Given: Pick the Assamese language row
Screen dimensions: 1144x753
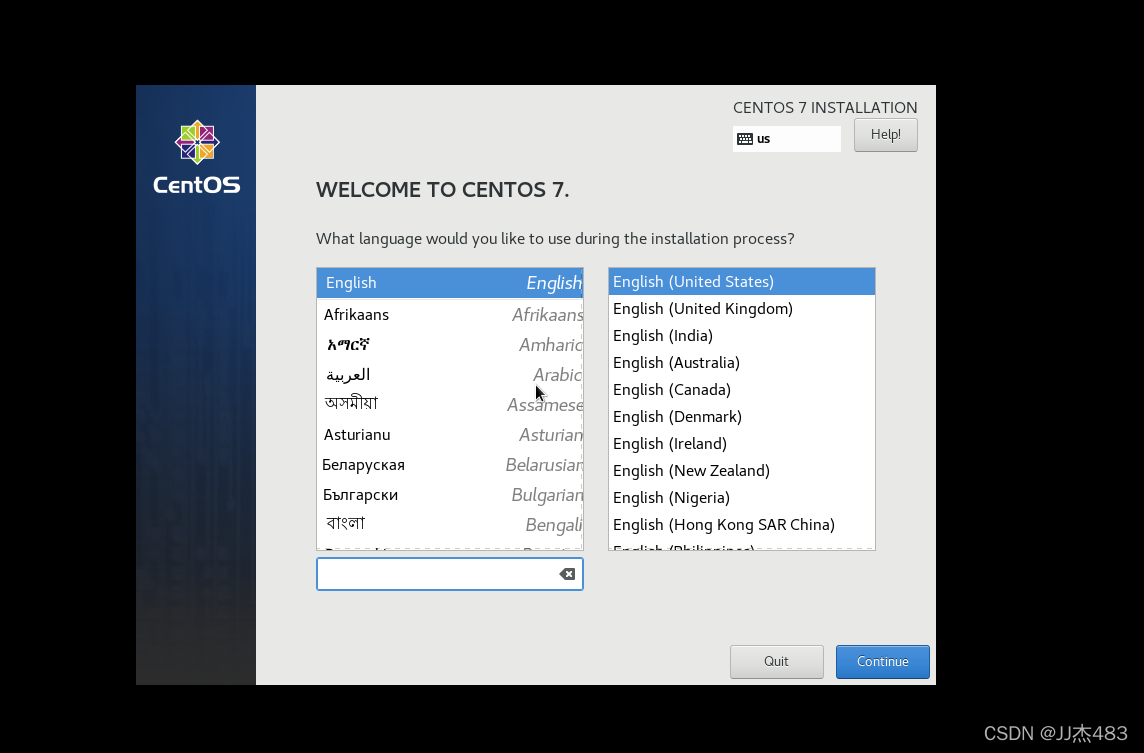Looking at the screenshot, I should coord(449,404).
